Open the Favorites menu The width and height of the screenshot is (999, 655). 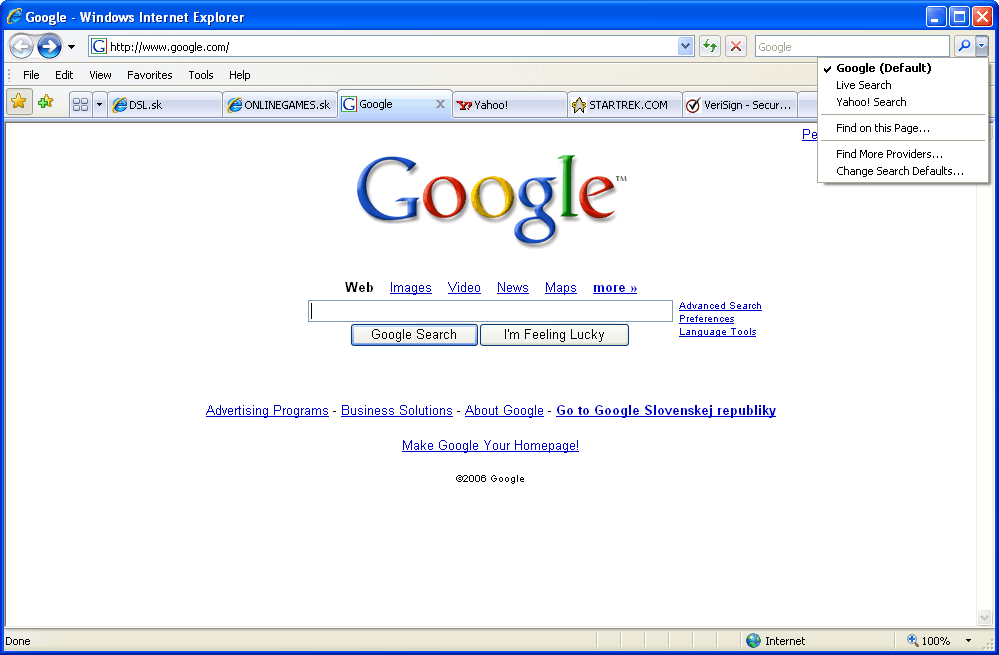click(x=150, y=75)
